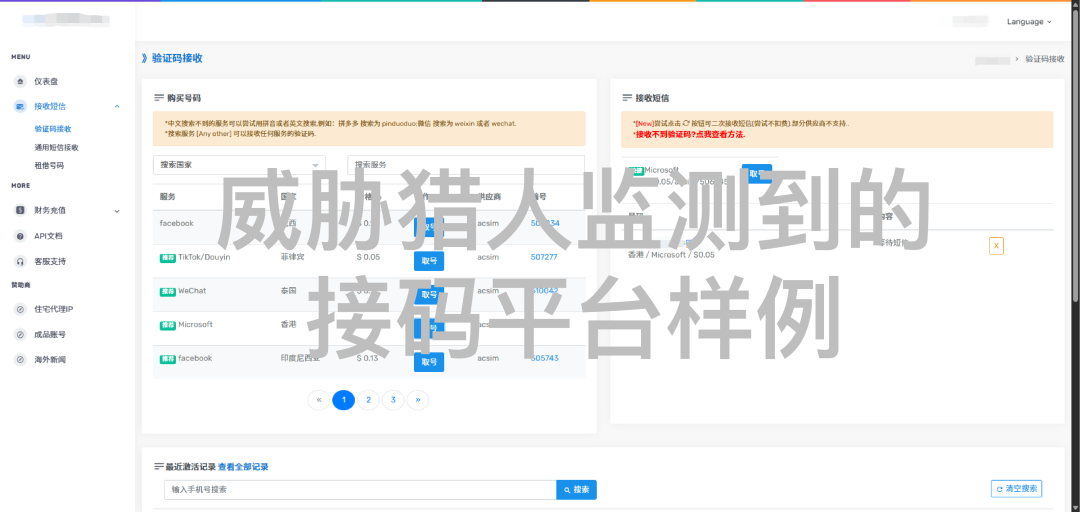Click the 财务充值 dollar icon in sidebar
This screenshot has height=512, width=1080.
[20, 211]
